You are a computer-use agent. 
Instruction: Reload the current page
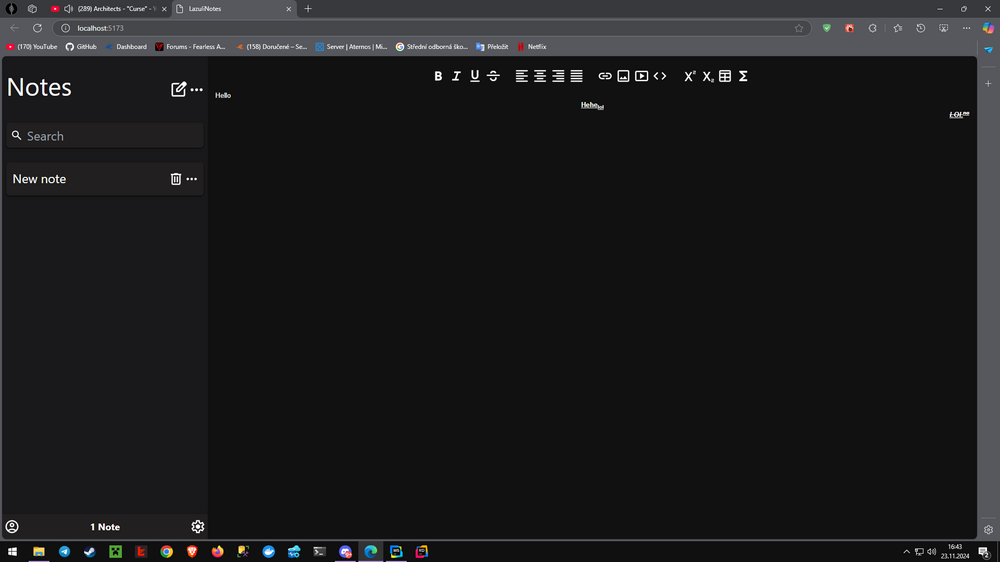tap(38, 28)
